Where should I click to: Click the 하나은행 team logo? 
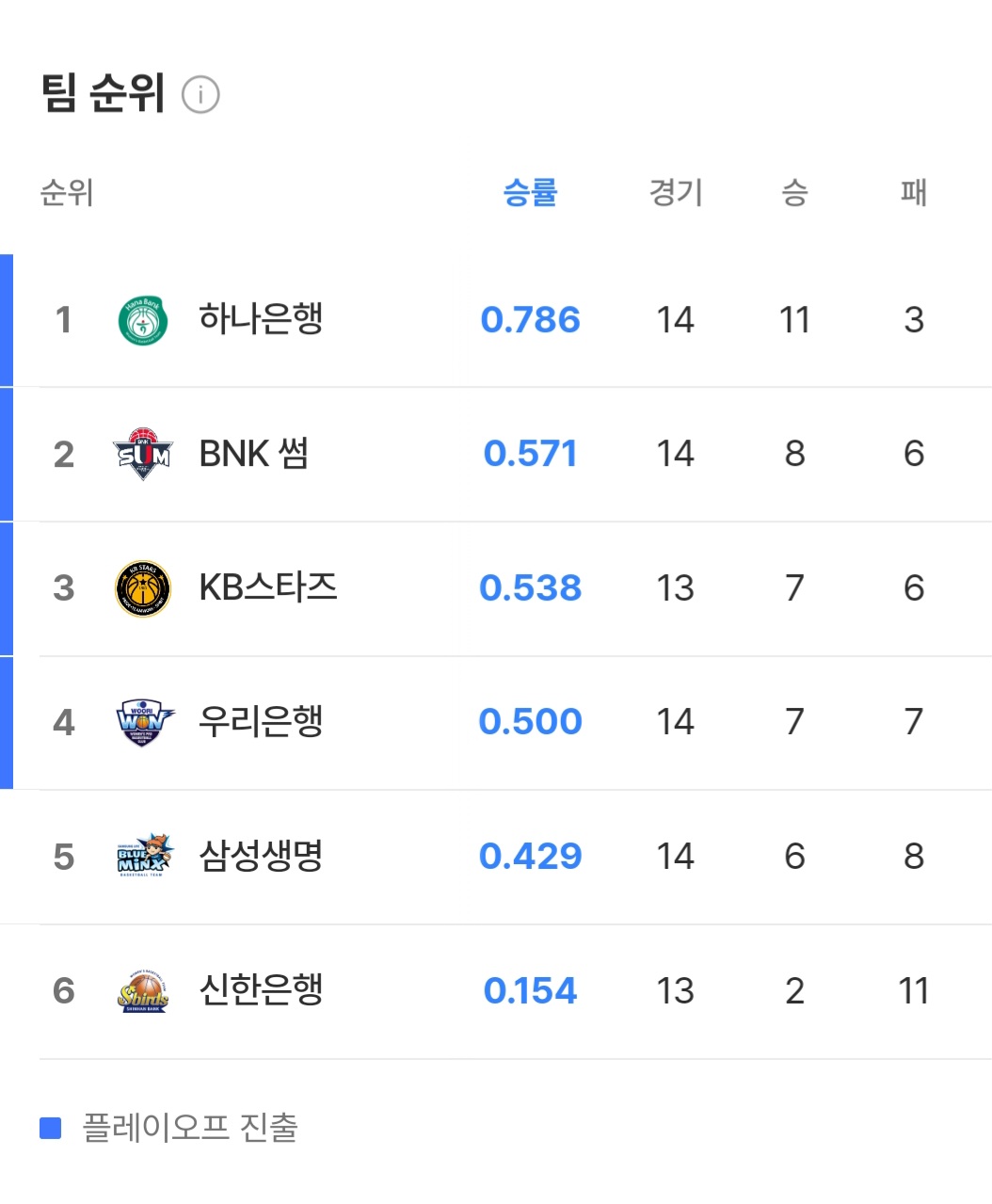pyautogui.click(x=143, y=320)
